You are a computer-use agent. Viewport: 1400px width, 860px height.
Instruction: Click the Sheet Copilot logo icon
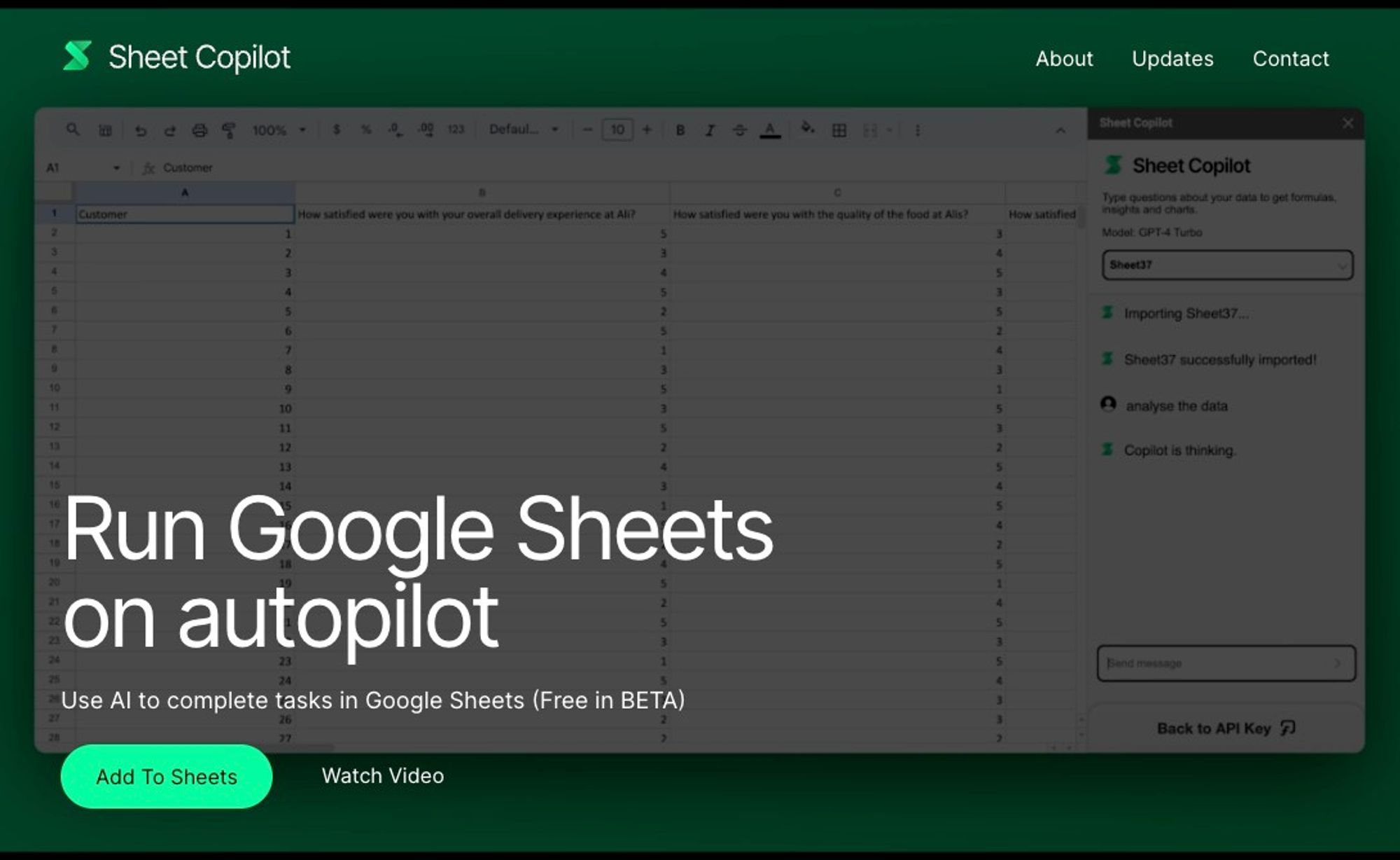(77, 56)
